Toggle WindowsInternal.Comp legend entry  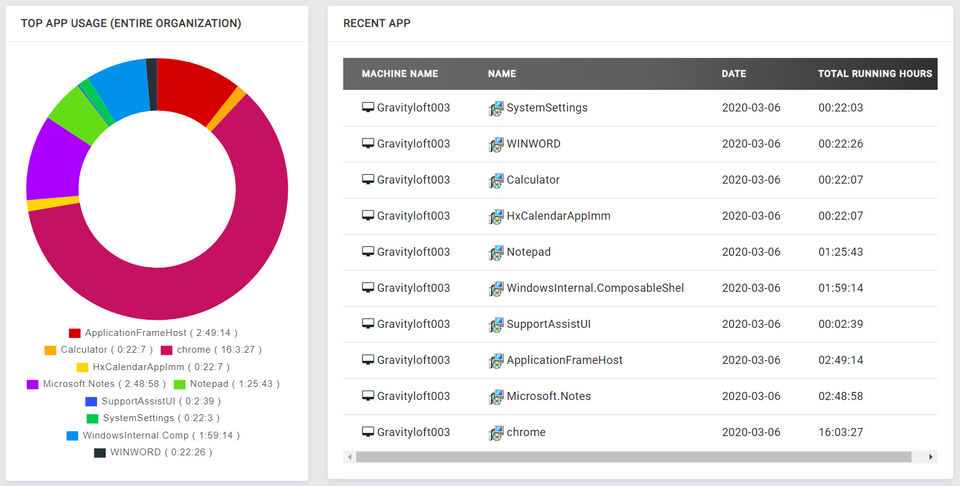(160, 436)
